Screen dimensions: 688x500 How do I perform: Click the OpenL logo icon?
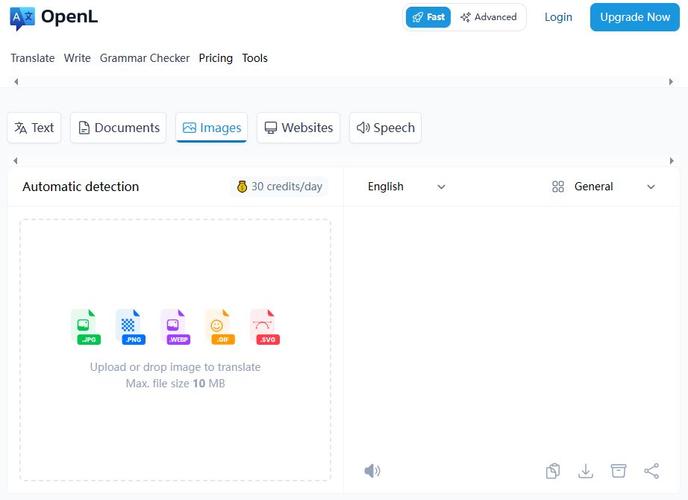pos(22,18)
